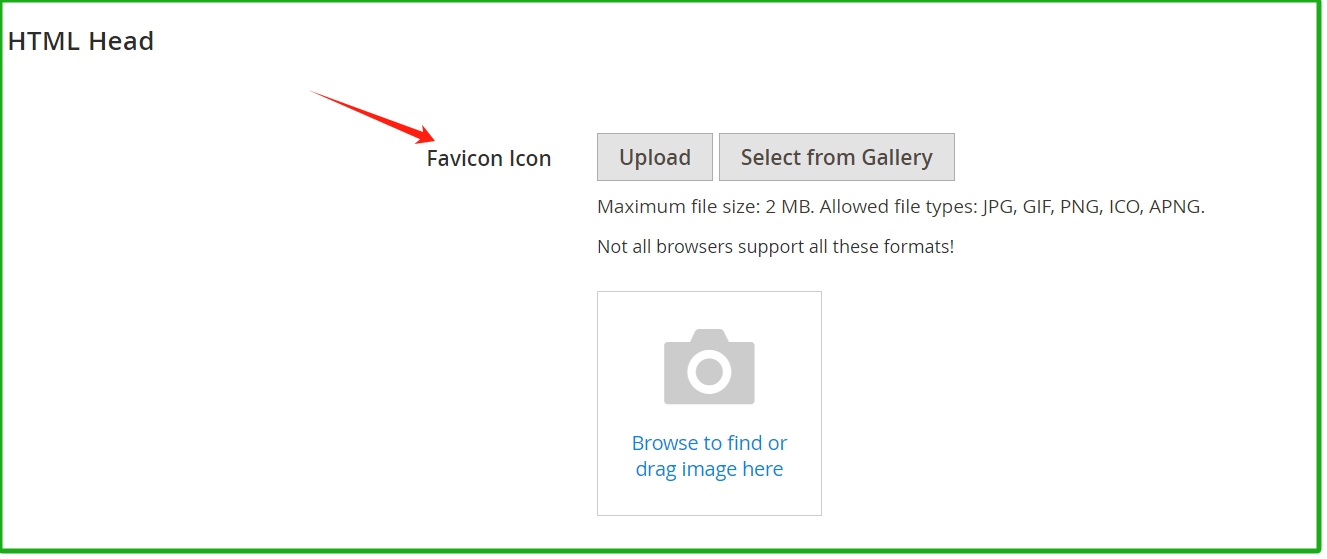Image resolution: width=1327 pixels, height=559 pixels.
Task: Click the gray camera placeholder icon
Action: point(709,366)
